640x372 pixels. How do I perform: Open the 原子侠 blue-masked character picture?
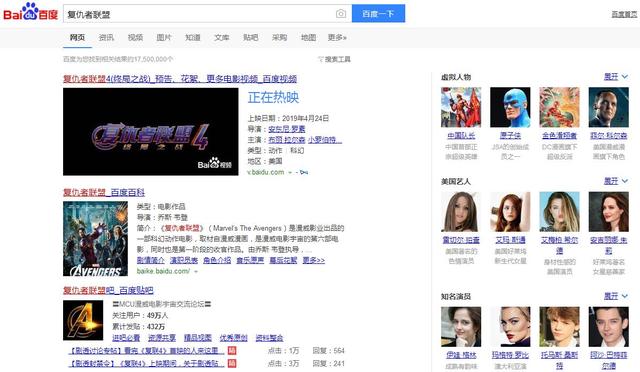(510, 107)
